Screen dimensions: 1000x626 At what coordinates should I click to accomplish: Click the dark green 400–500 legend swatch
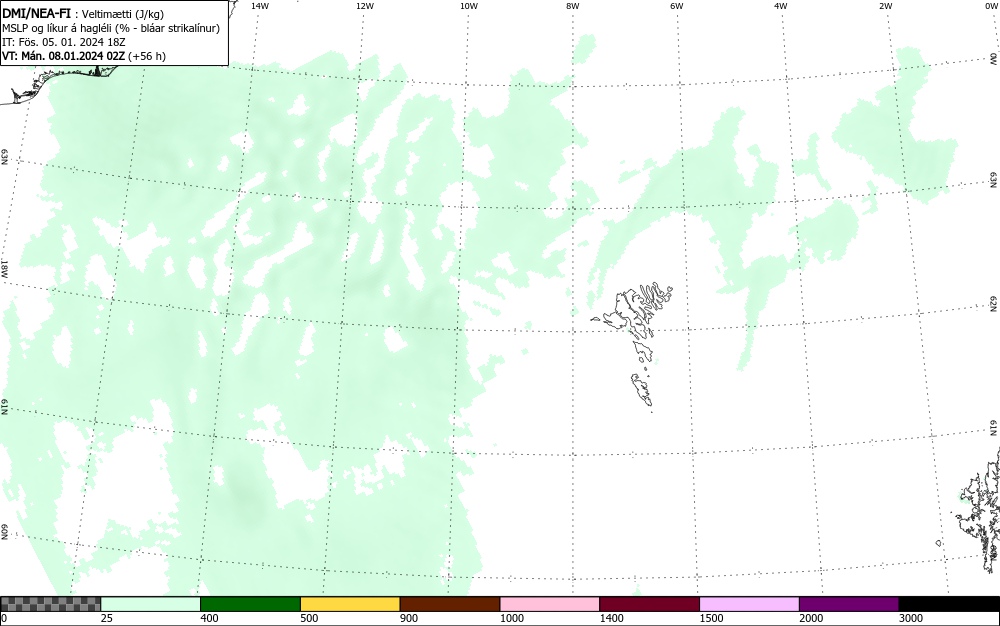250,604
